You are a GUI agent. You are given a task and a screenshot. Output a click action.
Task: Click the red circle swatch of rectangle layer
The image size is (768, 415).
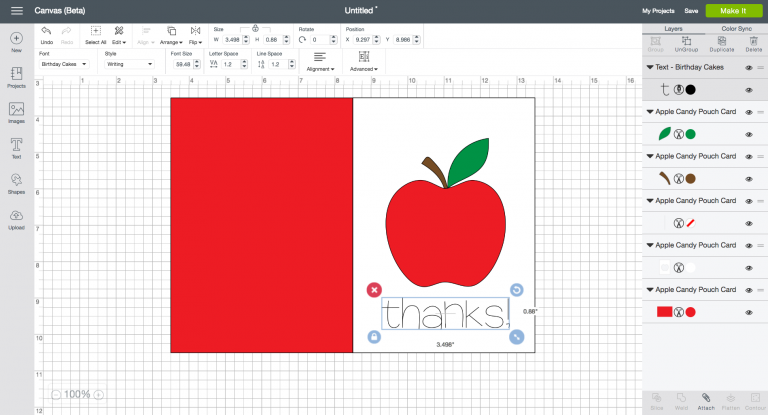pyautogui.click(x=690, y=312)
